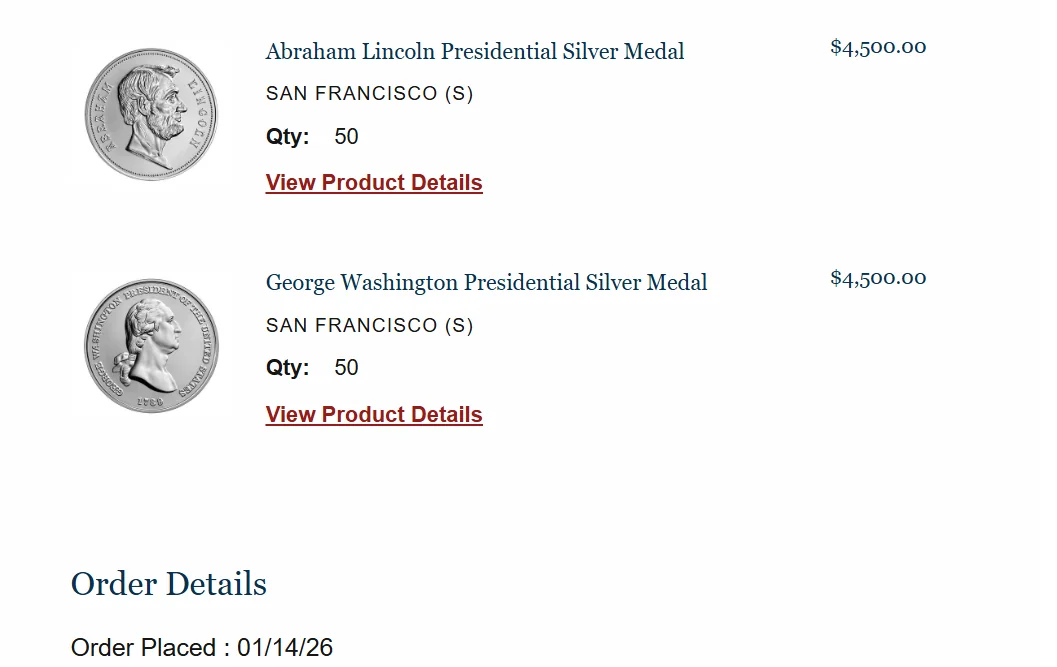This screenshot has width=1057, height=667.
Task: Click the Order Placed label
Action: [x=143, y=648]
